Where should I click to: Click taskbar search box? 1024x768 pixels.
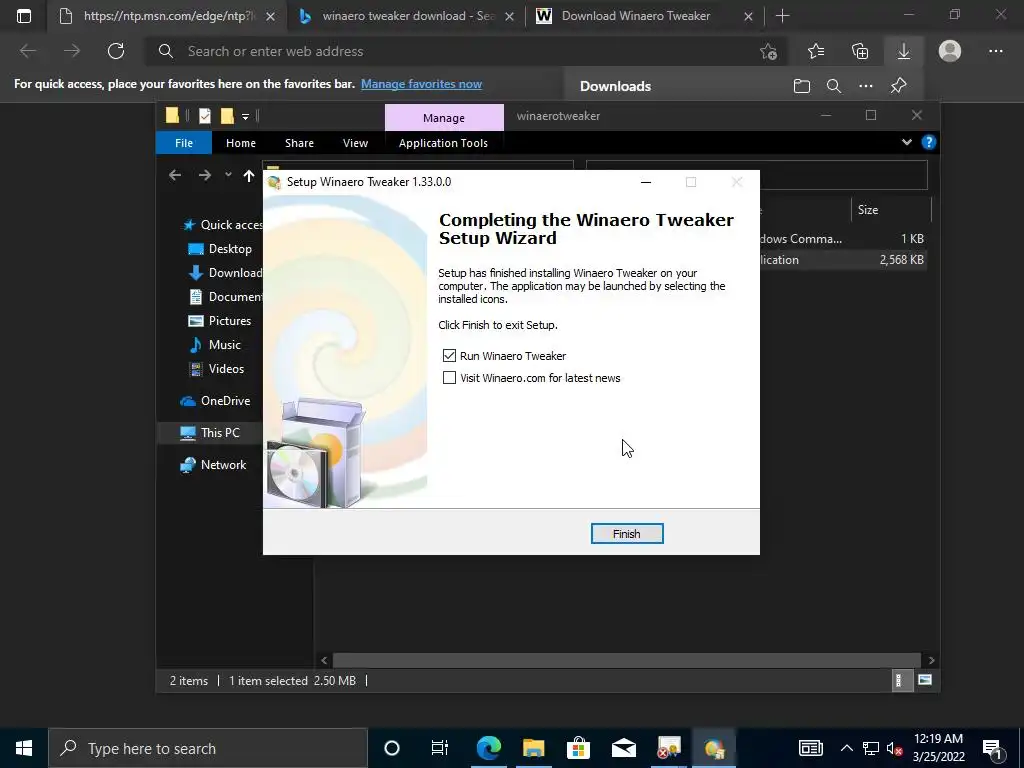(208, 748)
